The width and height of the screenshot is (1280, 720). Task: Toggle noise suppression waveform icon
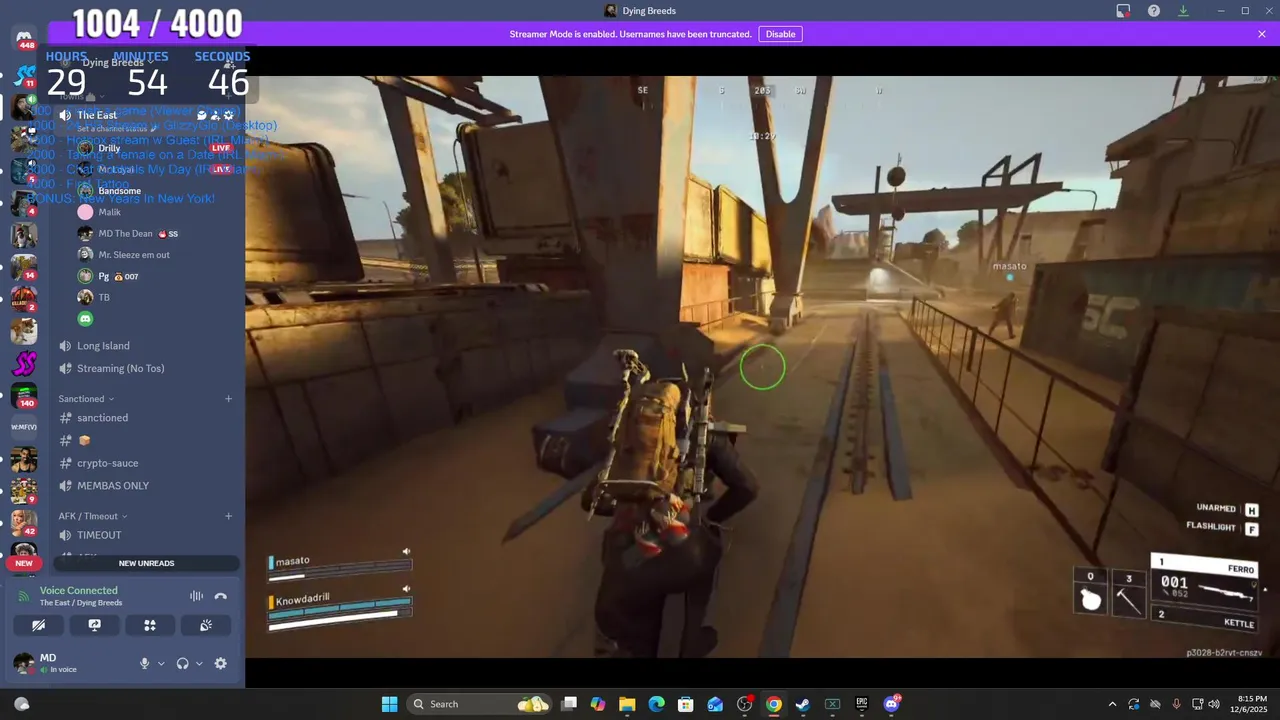pos(196,596)
